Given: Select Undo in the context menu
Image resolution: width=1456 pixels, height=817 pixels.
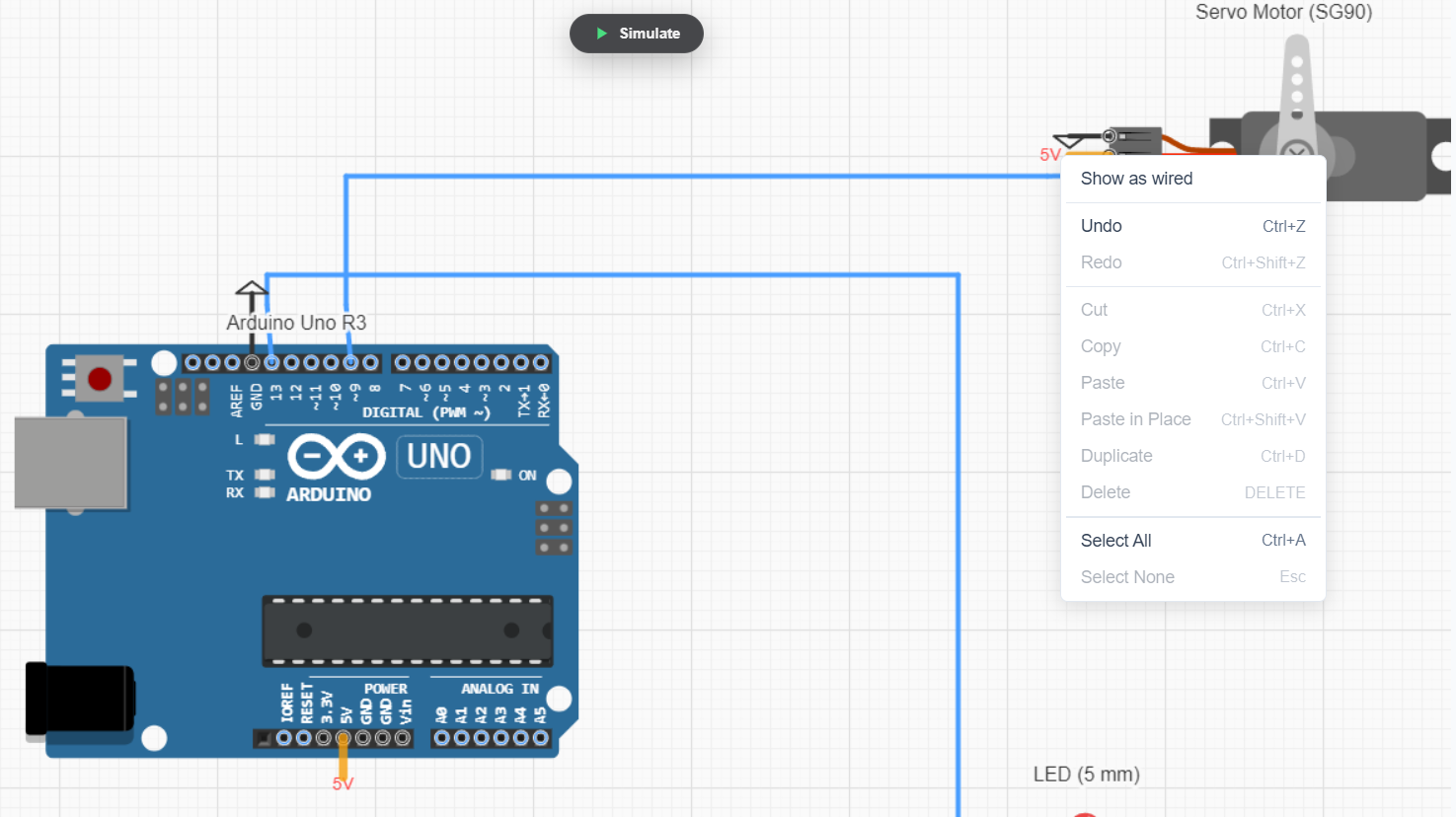Looking at the screenshot, I should coord(1192,226).
